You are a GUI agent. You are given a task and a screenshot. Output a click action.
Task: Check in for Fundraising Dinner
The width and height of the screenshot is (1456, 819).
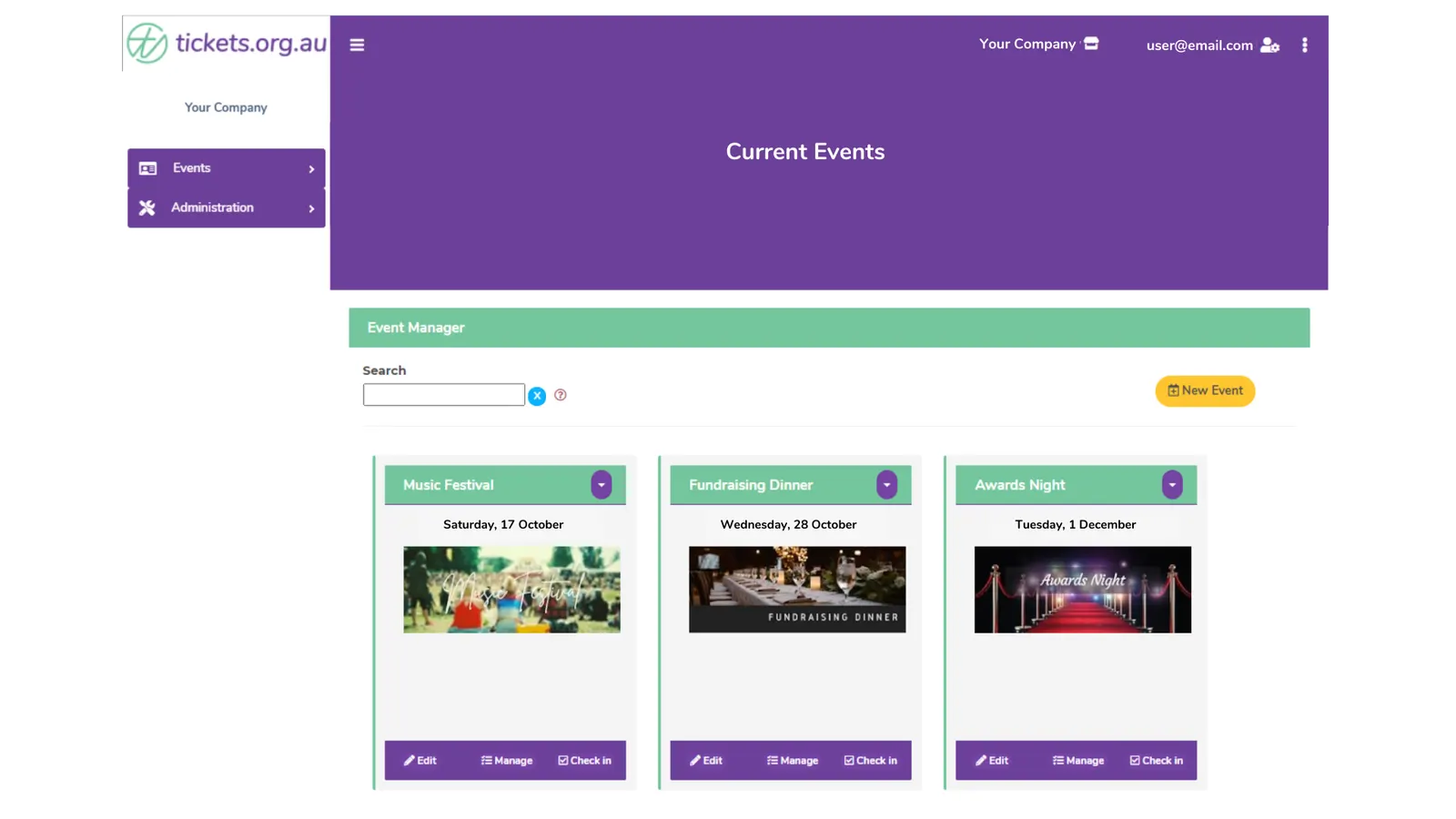(870, 761)
